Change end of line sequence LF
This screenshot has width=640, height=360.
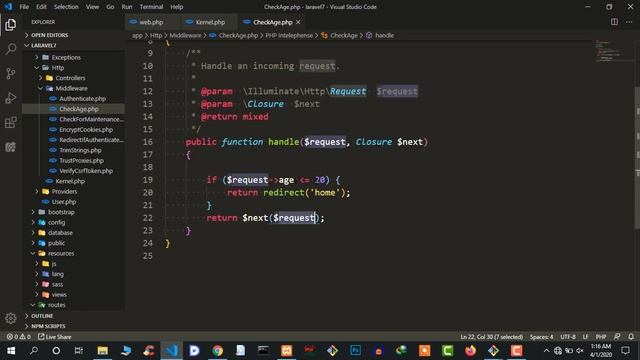(585, 337)
